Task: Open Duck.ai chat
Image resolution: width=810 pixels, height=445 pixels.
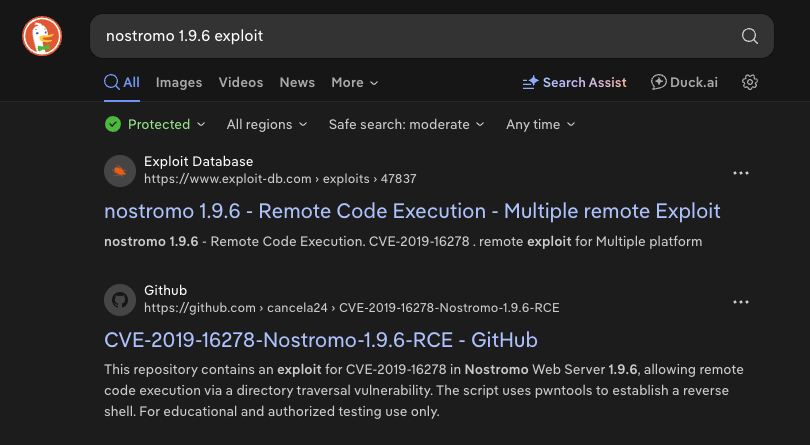Action: pos(684,82)
